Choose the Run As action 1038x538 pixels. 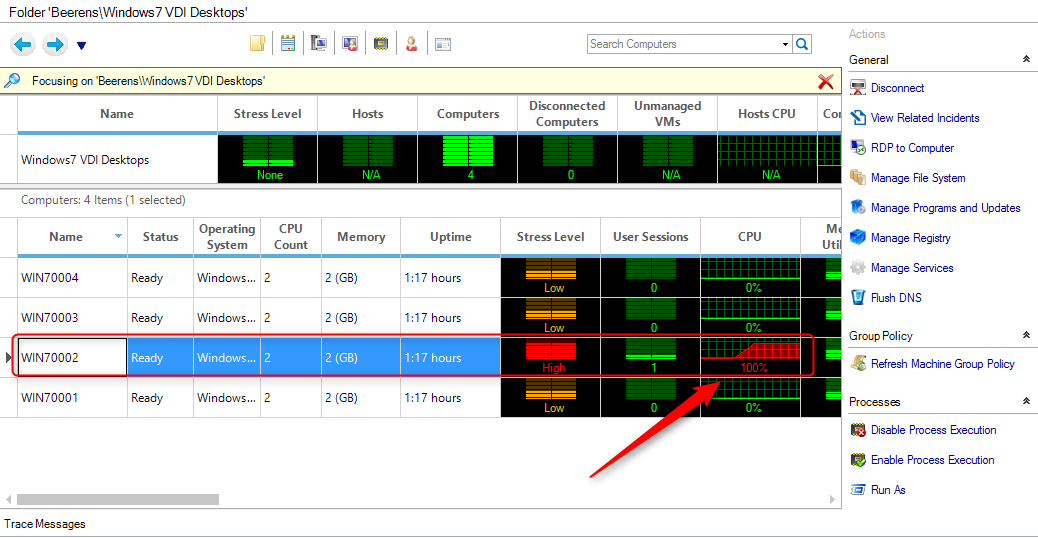(888, 490)
